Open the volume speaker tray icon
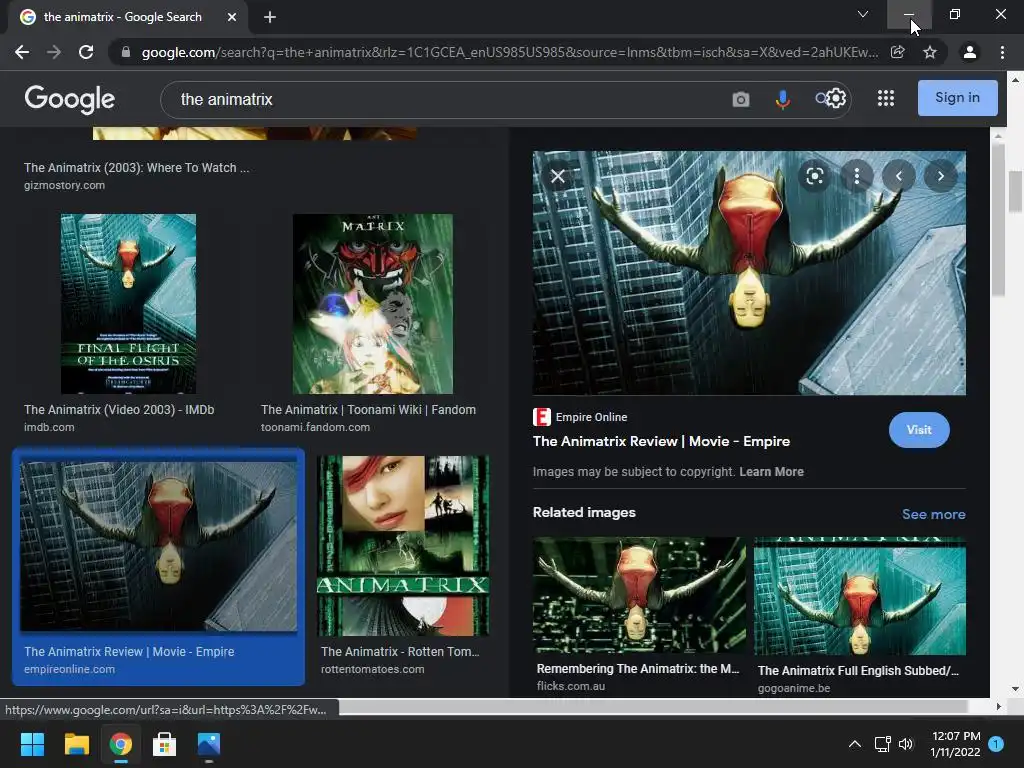 point(906,744)
